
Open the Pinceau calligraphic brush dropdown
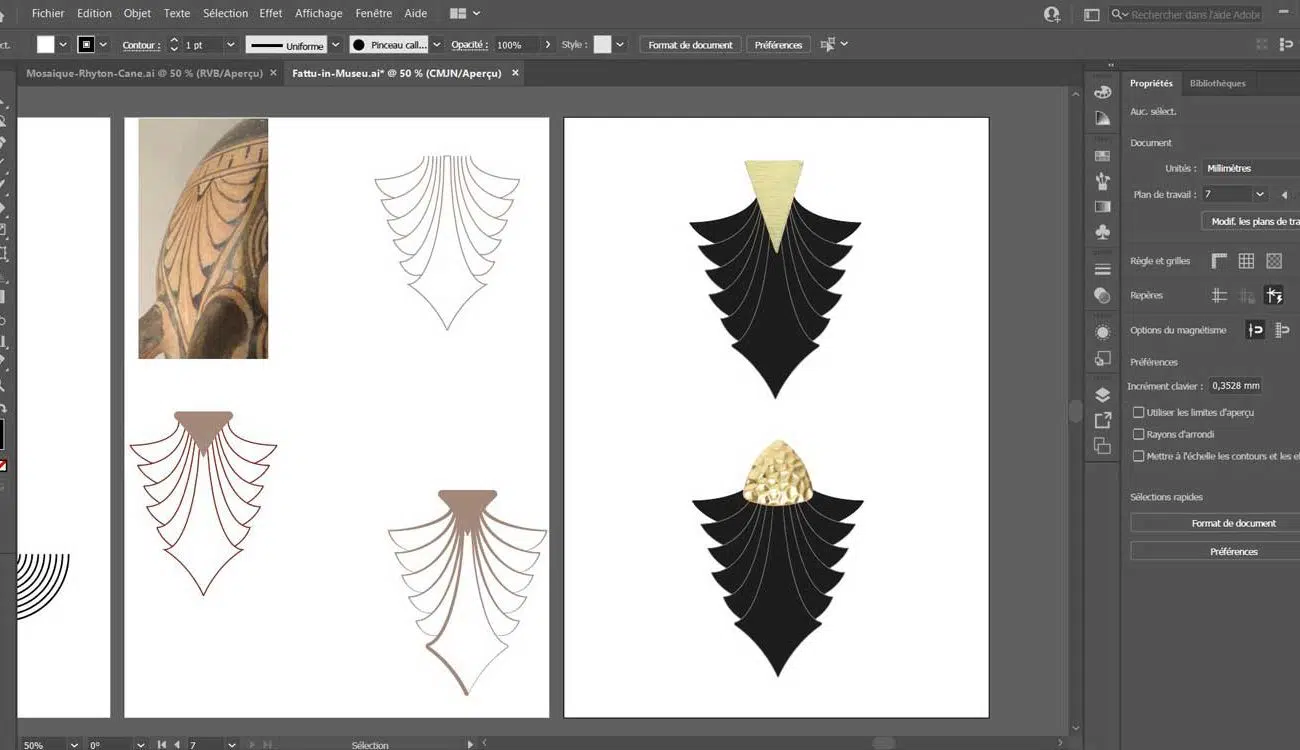[x=436, y=45]
